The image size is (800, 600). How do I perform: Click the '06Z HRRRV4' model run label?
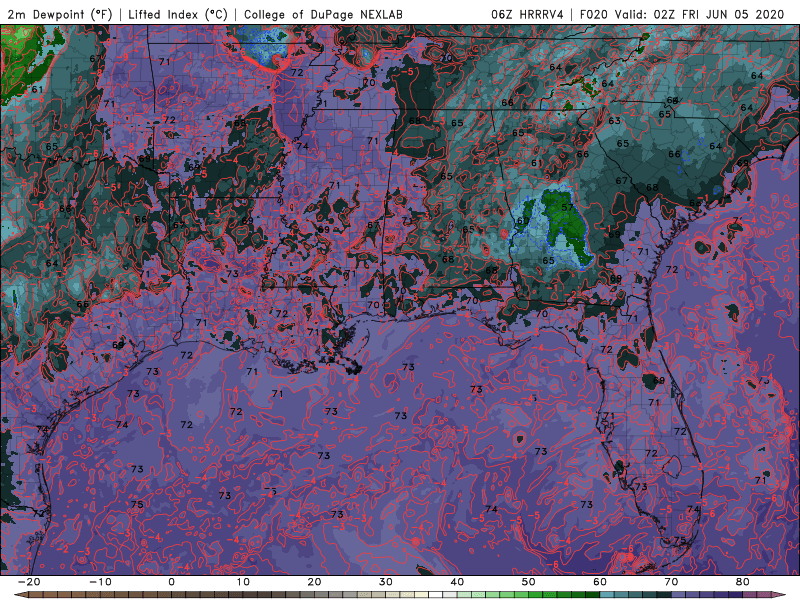[527, 14]
